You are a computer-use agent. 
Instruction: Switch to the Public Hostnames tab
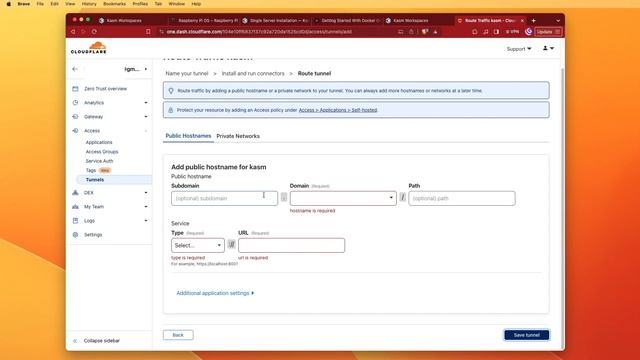click(188, 136)
